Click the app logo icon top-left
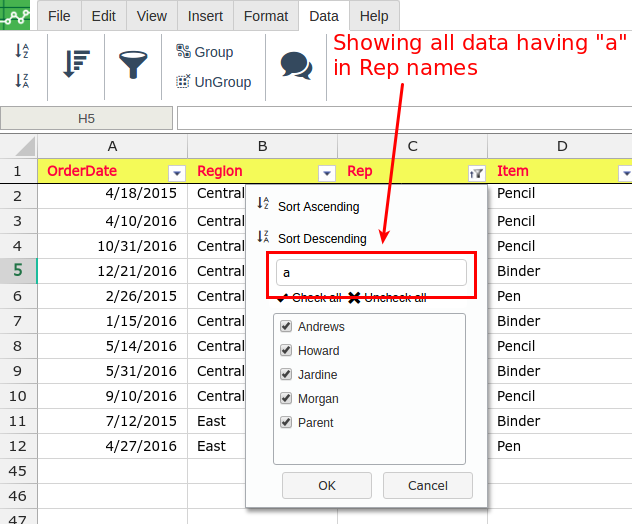The width and height of the screenshot is (632, 524). pos(16,16)
